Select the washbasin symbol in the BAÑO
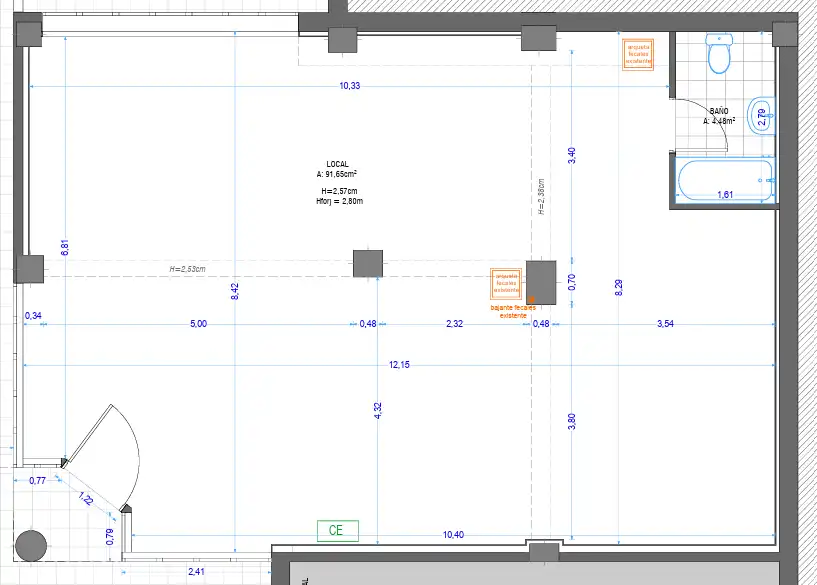This screenshot has width=817, height=585. coord(761,116)
